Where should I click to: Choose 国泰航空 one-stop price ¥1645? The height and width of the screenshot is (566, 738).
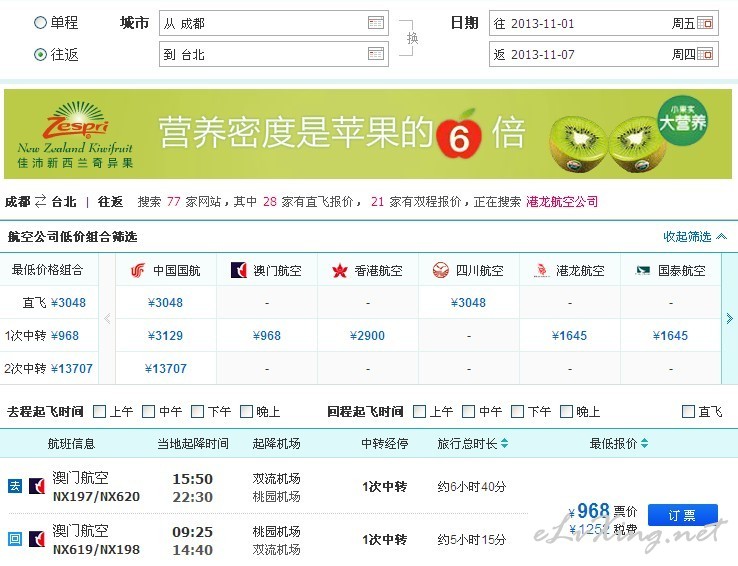point(670,335)
